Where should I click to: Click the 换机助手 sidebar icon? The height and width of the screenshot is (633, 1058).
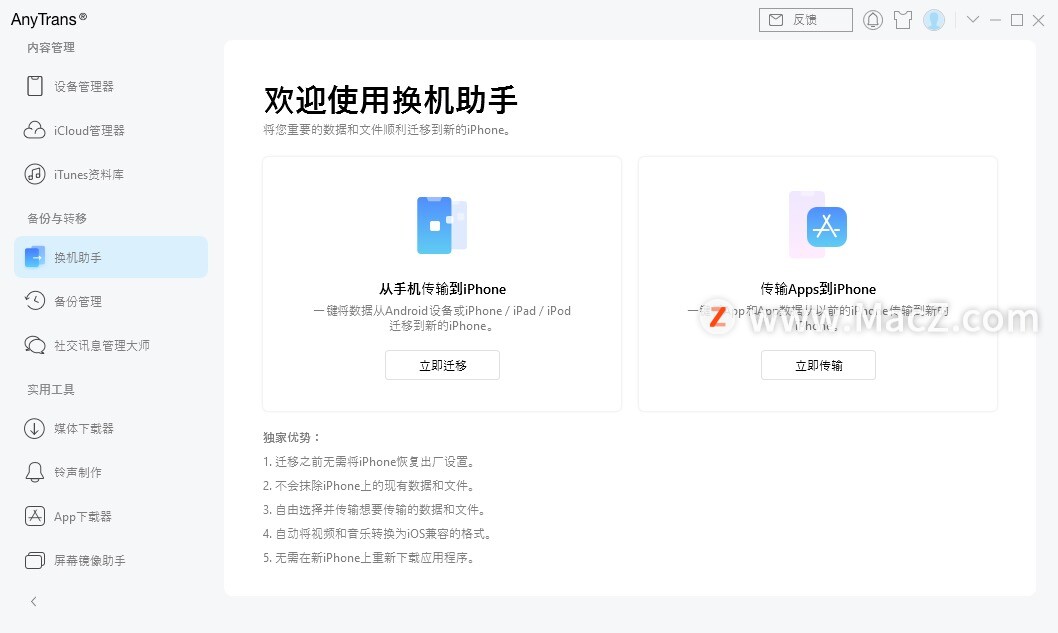coord(34,257)
